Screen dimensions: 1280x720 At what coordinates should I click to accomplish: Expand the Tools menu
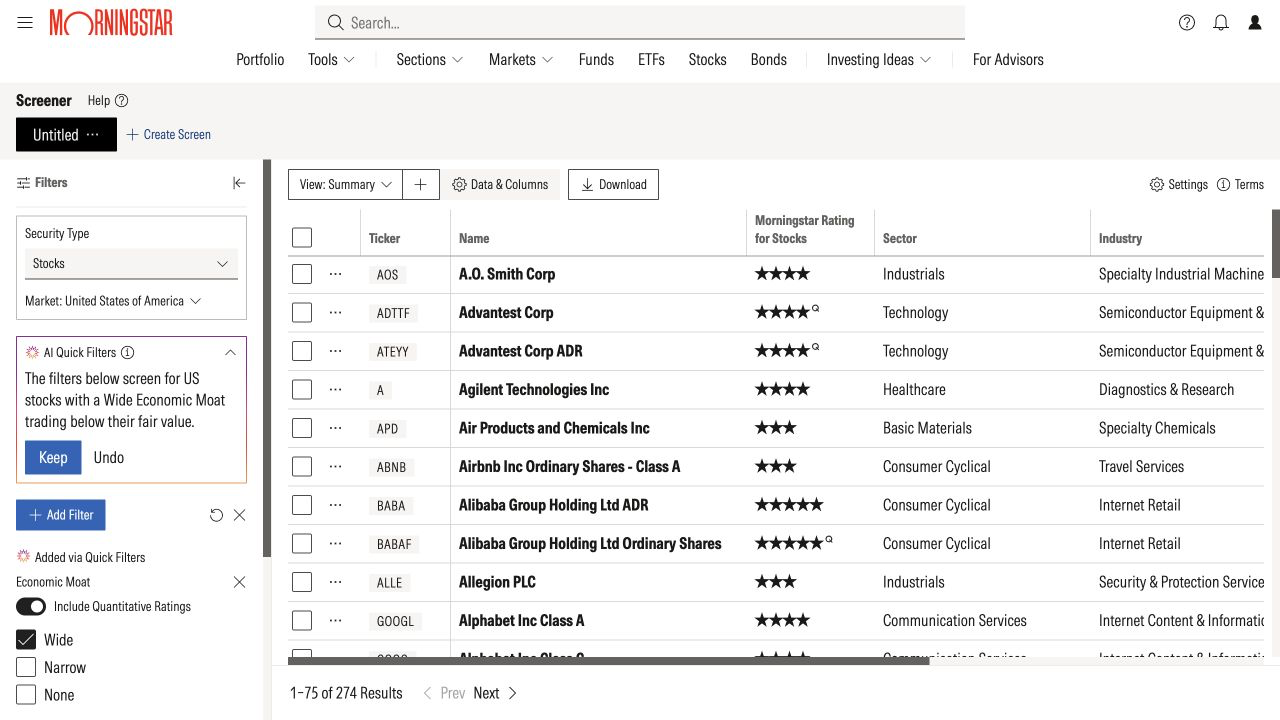(x=331, y=60)
